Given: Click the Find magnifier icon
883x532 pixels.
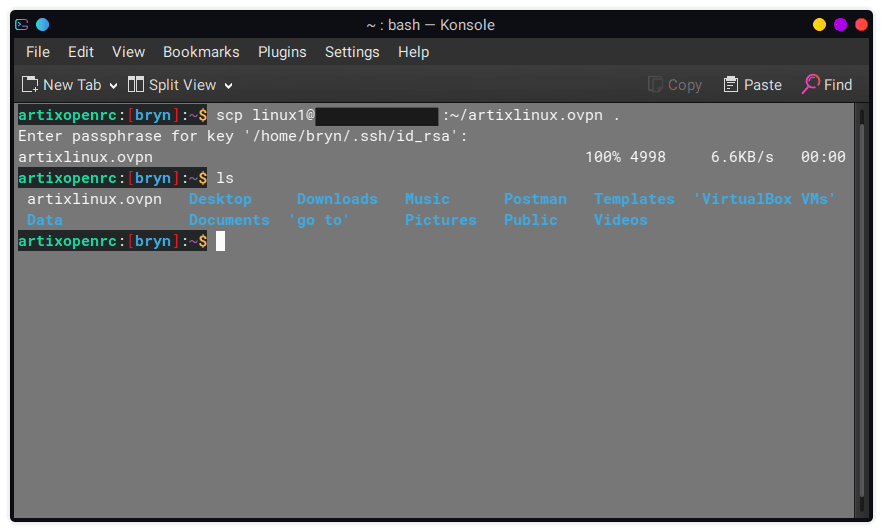Looking at the screenshot, I should tap(810, 84).
